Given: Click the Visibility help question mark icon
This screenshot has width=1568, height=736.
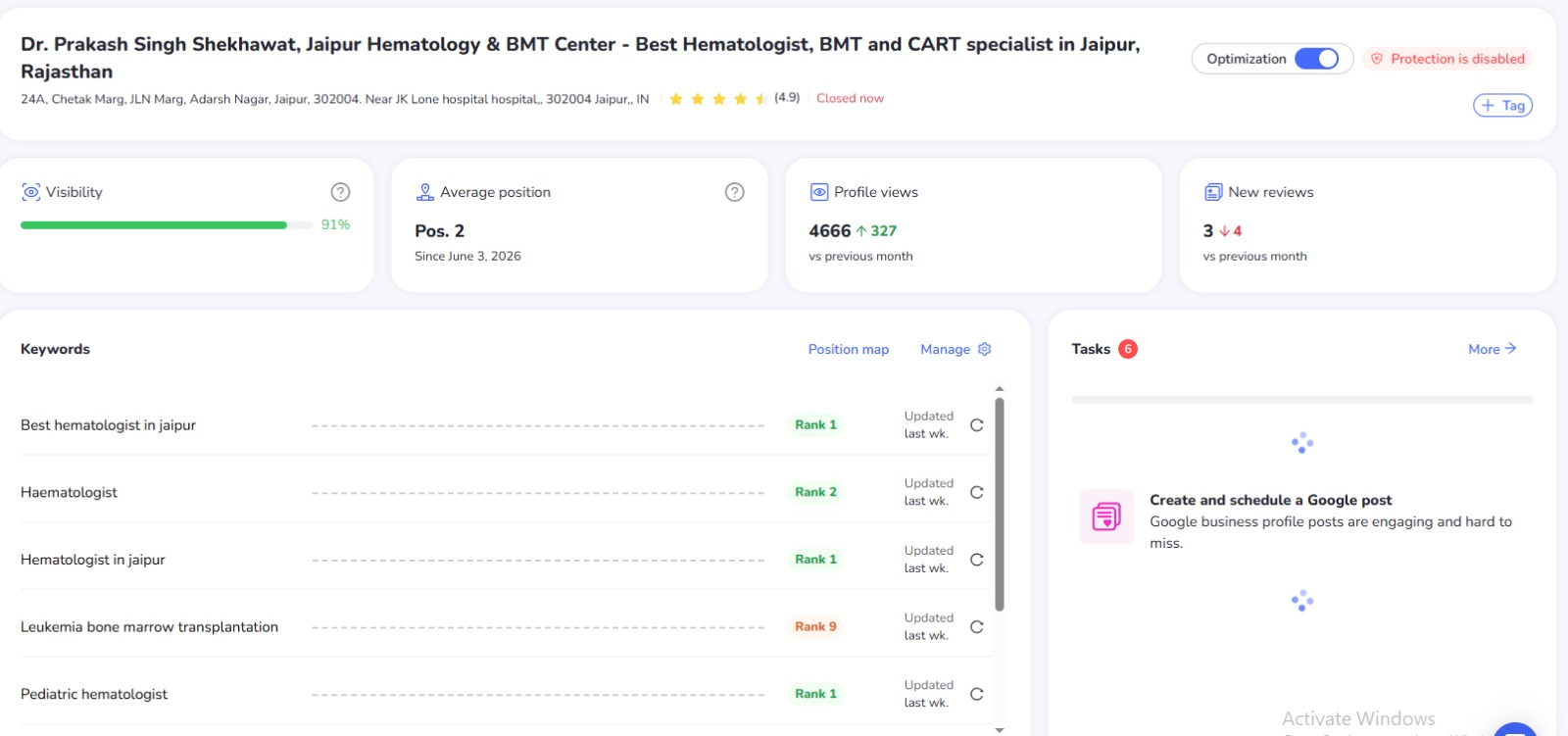Looking at the screenshot, I should pos(340,192).
